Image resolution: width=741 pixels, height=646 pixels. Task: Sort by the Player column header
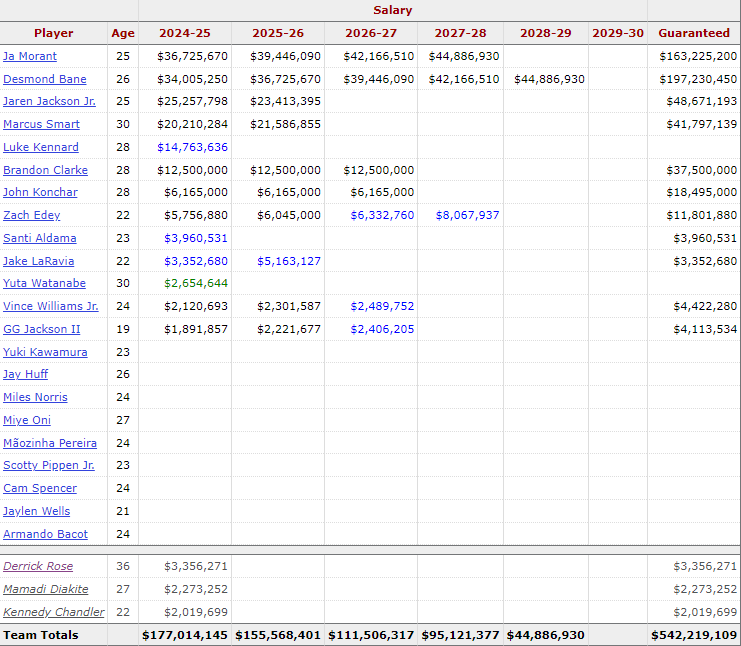53,33
